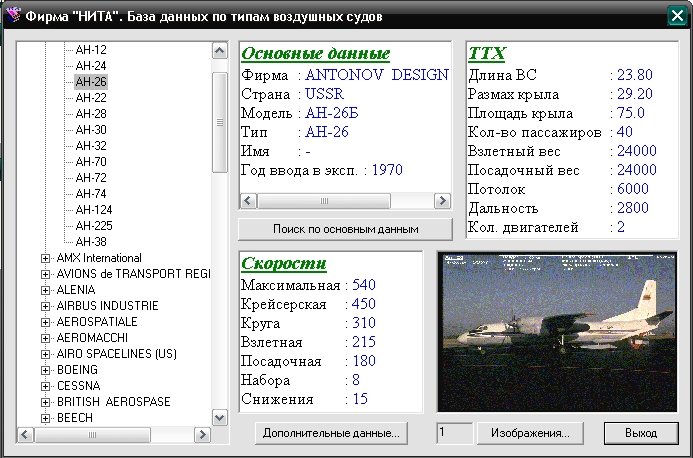Click the AIRBUS INDUSTRIE label
This screenshot has height=458, width=693.
click(107, 305)
